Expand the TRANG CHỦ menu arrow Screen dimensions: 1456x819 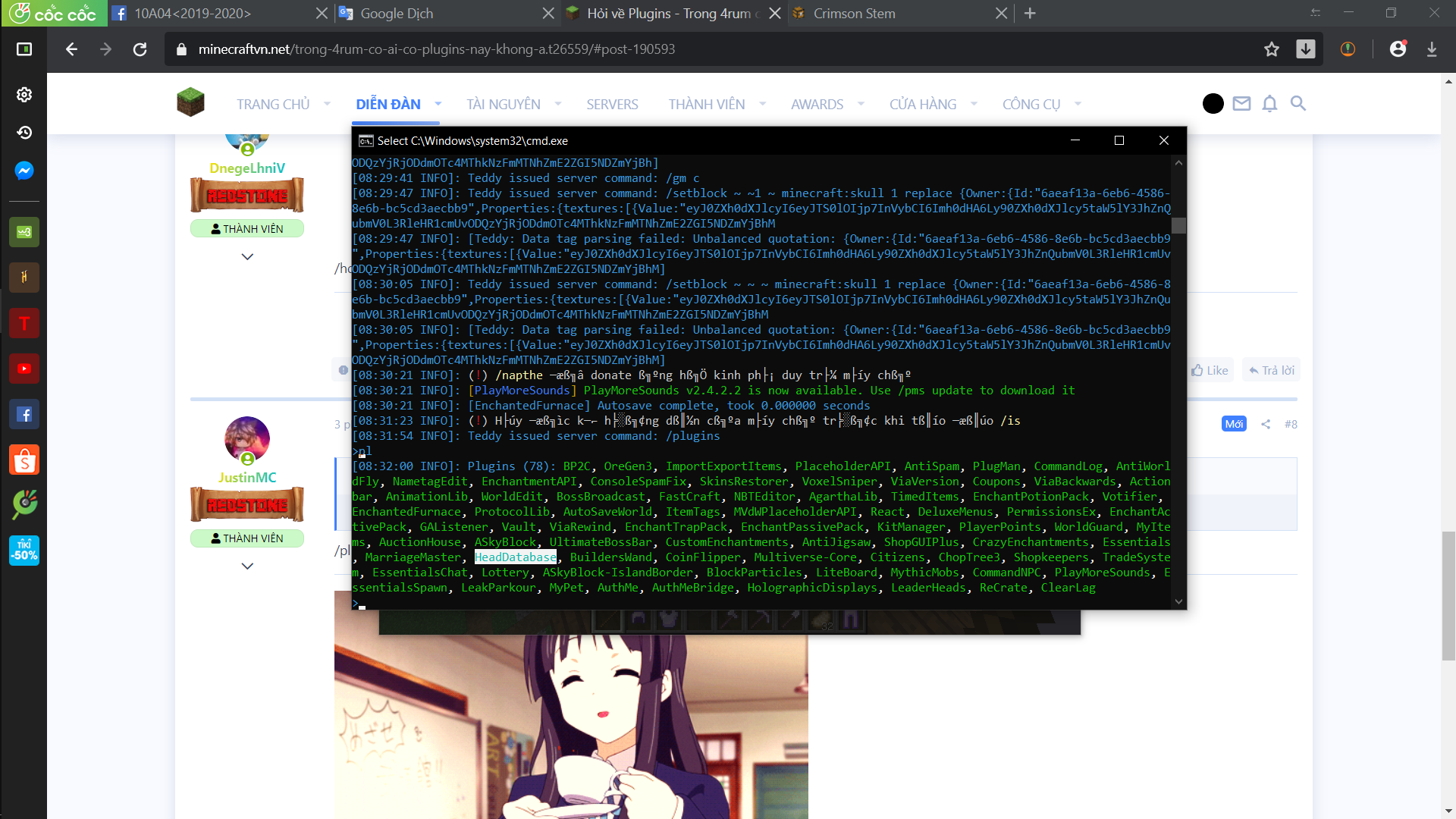pos(327,104)
